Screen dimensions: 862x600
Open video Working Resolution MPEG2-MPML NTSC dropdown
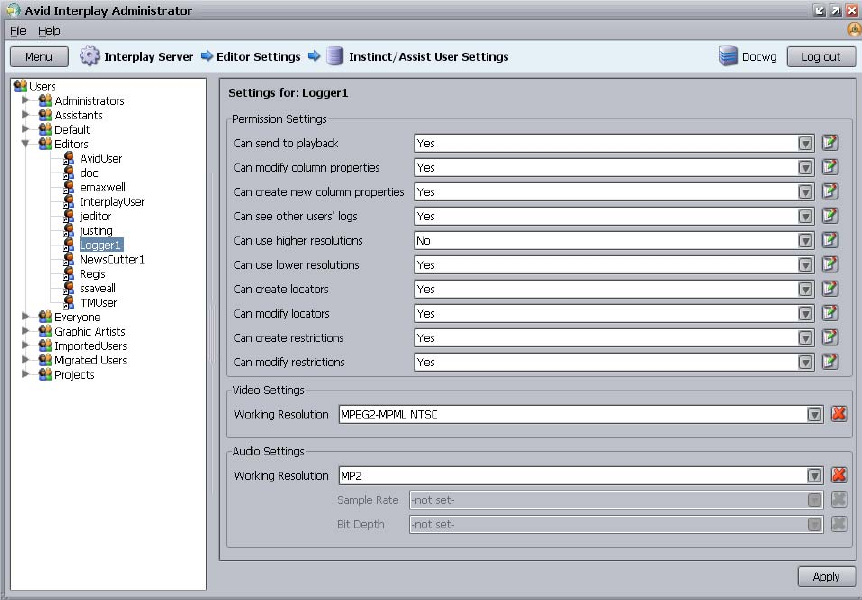(814, 414)
